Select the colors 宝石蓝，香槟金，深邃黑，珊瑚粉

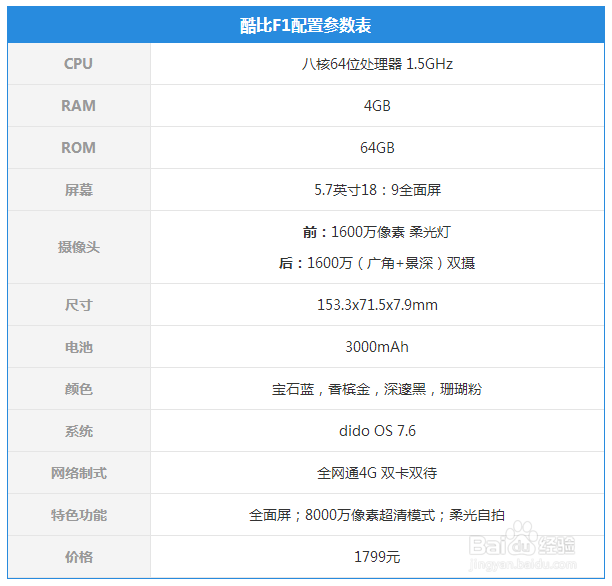tap(377, 389)
